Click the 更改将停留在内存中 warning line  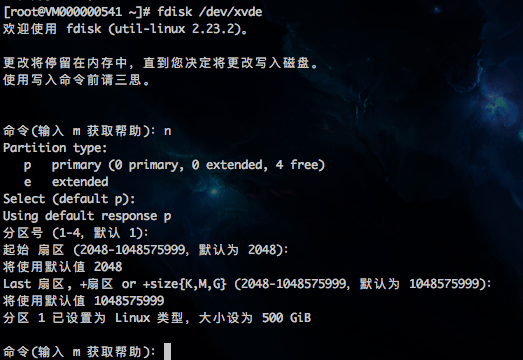tap(161, 63)
